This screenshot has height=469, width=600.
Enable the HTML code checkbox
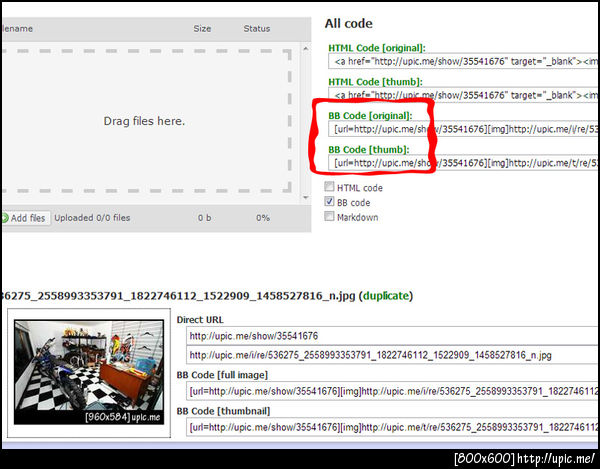pos(329,187)
